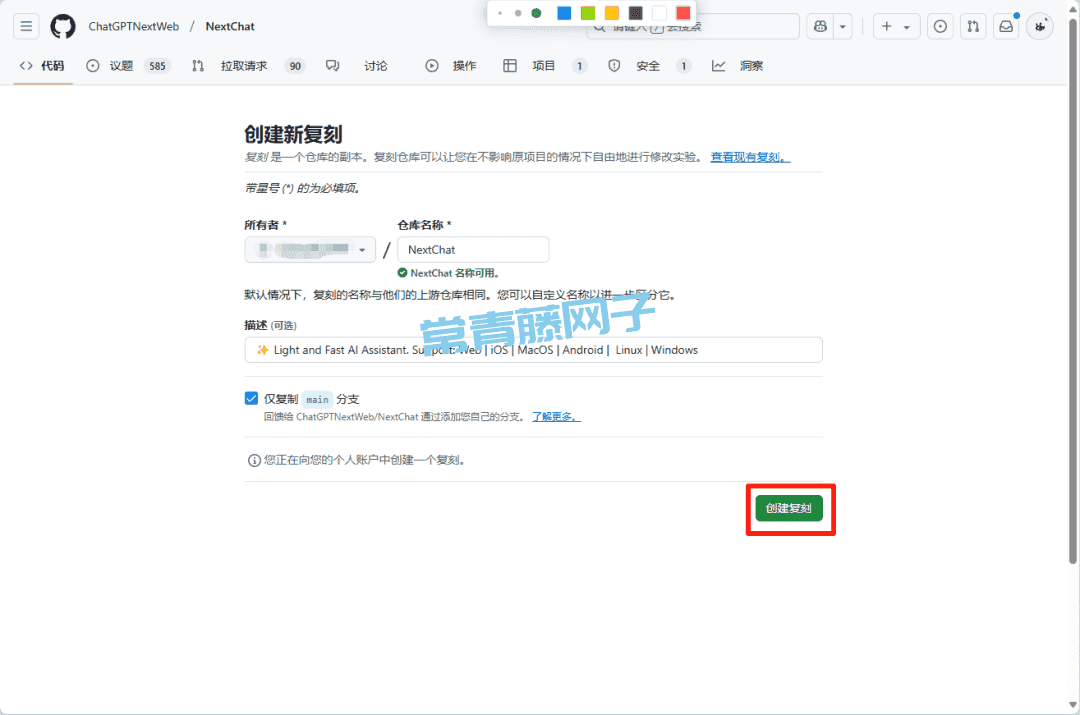The width and height of the screenshot is (1080, 715).
Task: Expand the dropdown beside the Copilot icon
Action: 842,26
